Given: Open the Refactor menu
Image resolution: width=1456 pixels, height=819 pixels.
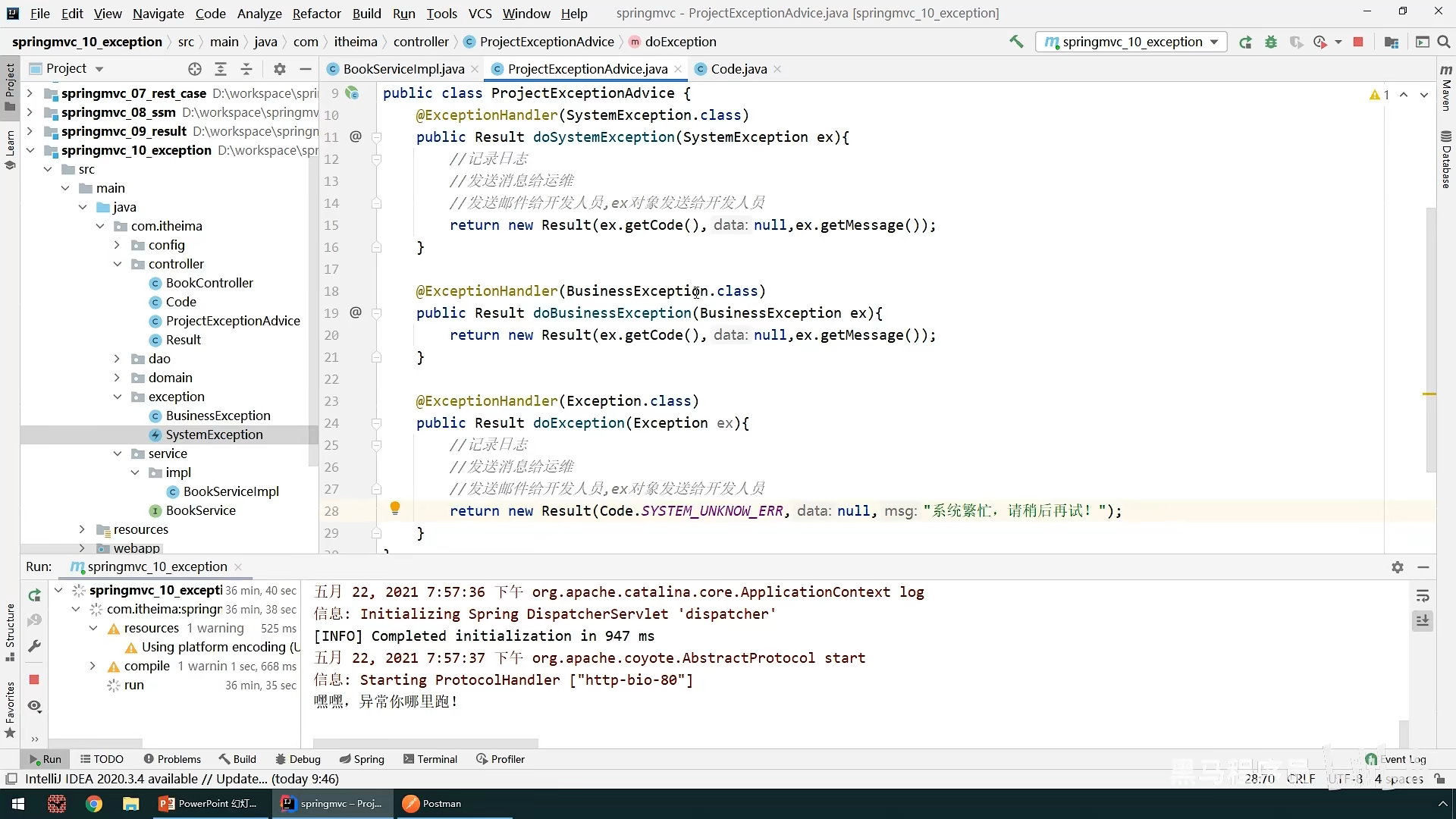Looking at the screenshot, I should (316, 14).
